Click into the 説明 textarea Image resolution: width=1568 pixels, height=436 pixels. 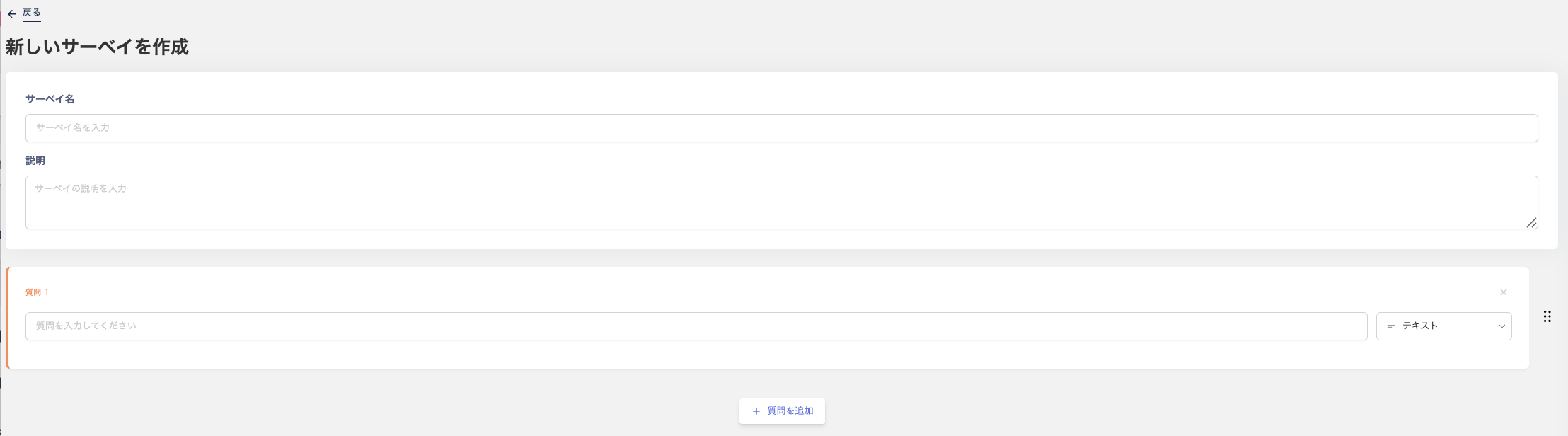[x=778, y=202]
